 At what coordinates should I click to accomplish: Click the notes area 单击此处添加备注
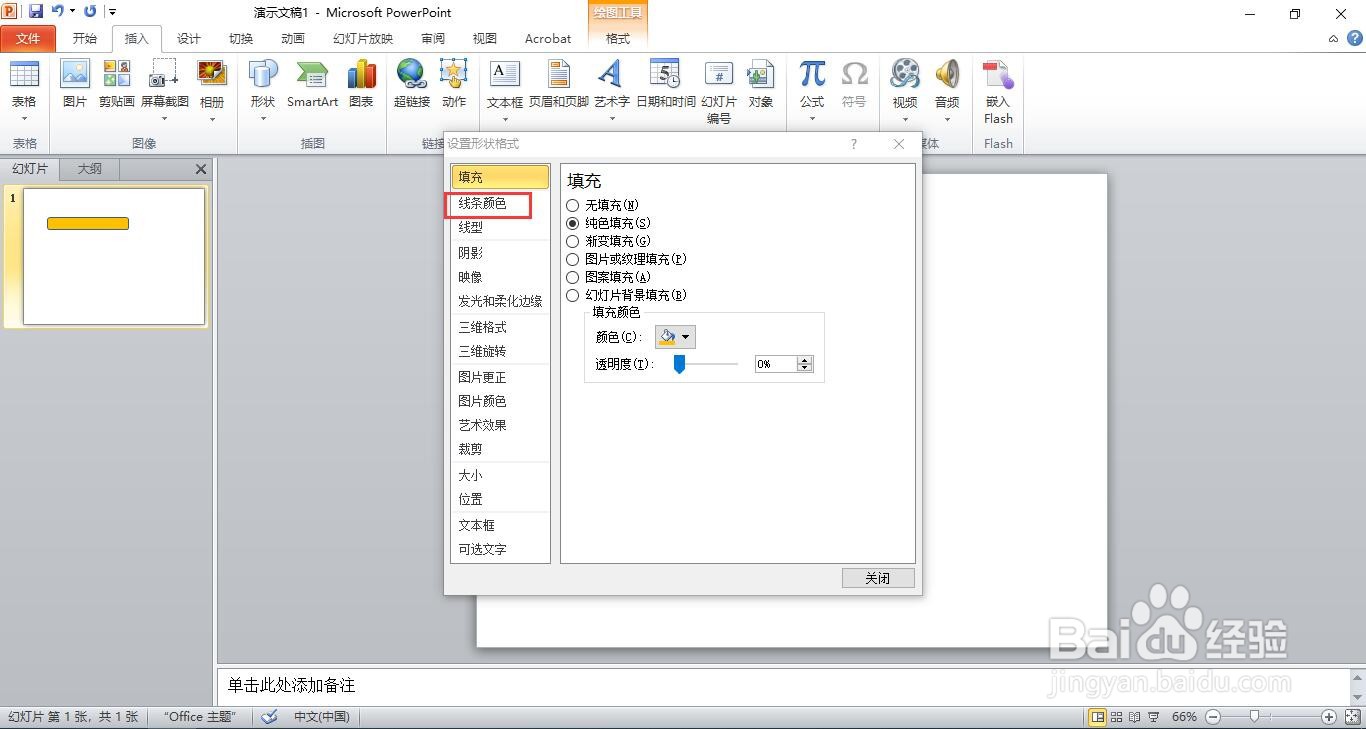coord(291,685)
